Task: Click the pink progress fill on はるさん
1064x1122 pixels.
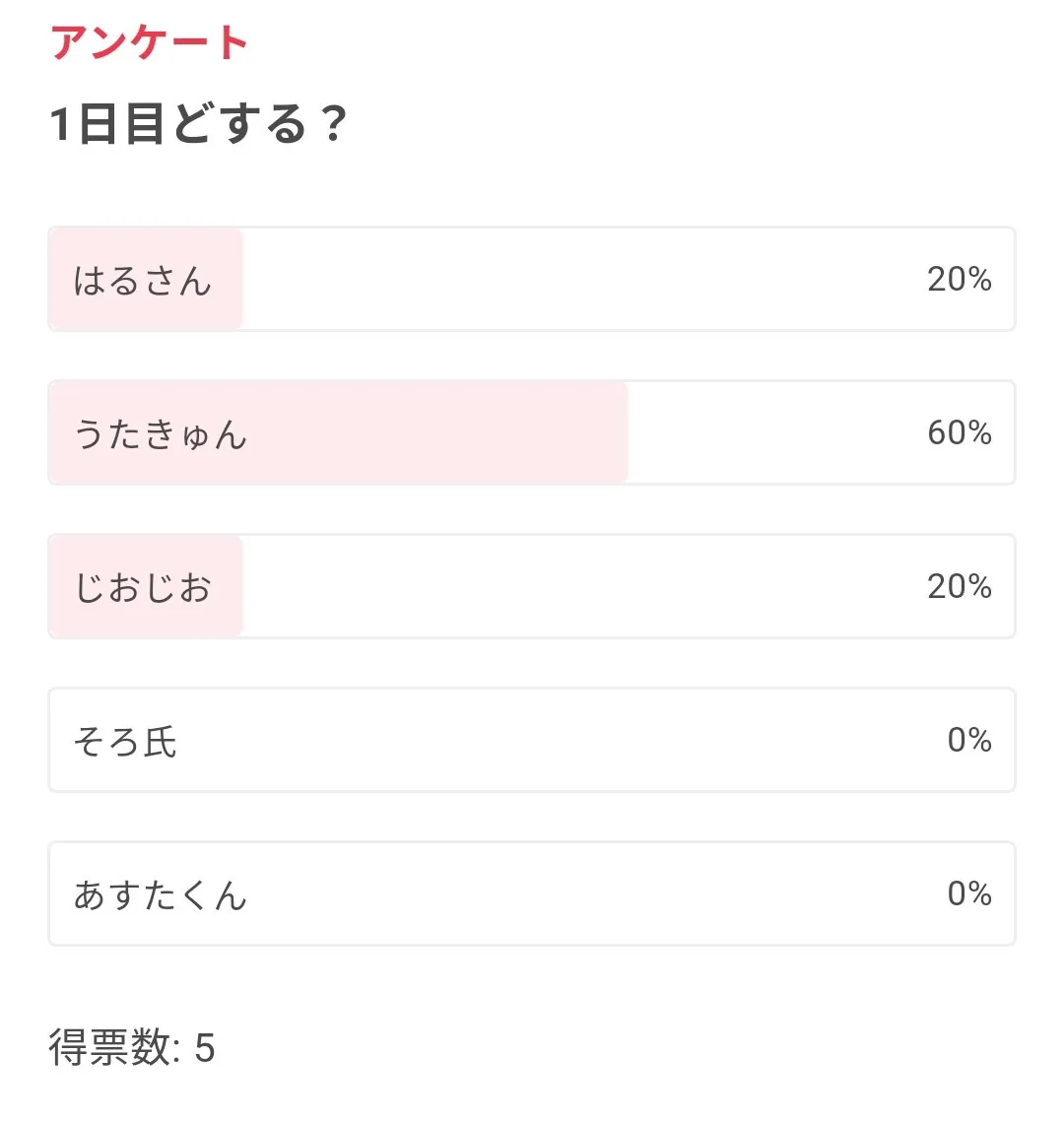Action: (227, 280)
